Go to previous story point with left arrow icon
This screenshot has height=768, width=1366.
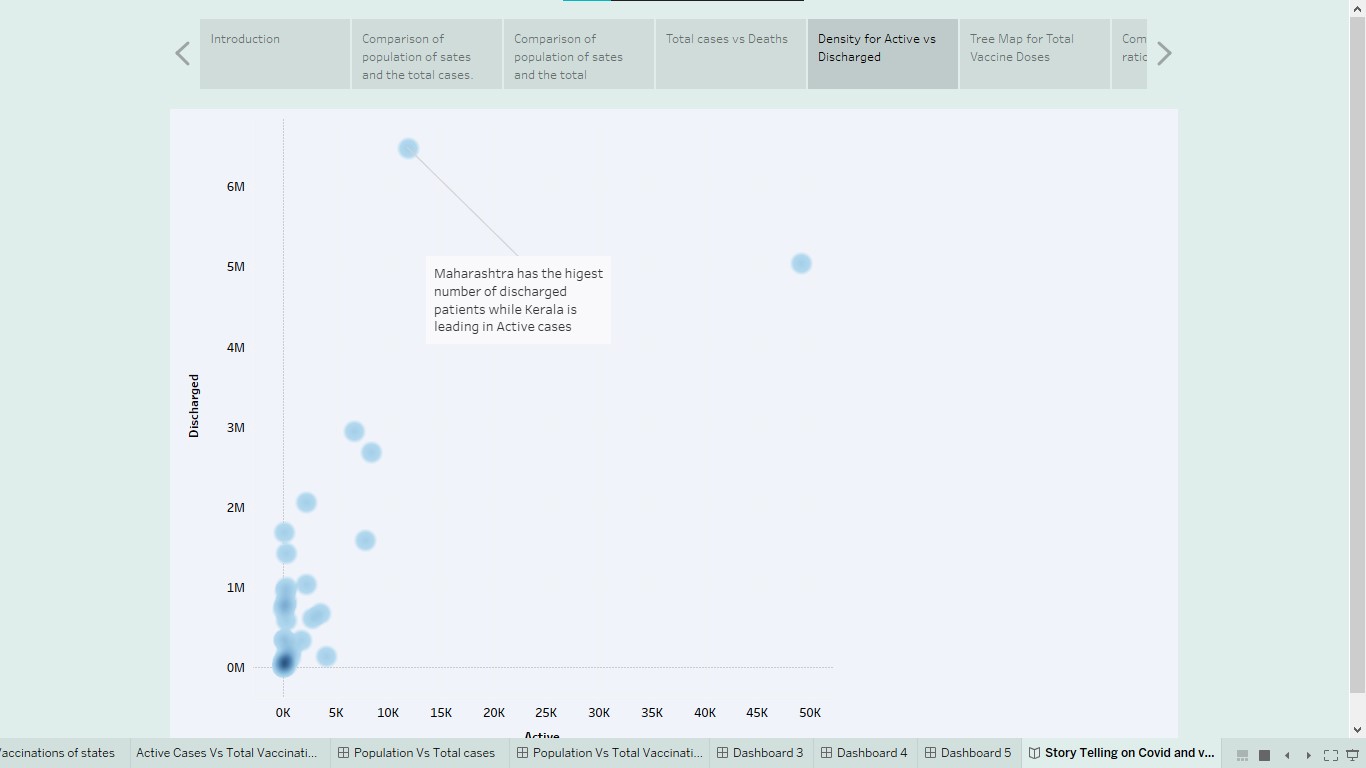tap(1287, 754)
